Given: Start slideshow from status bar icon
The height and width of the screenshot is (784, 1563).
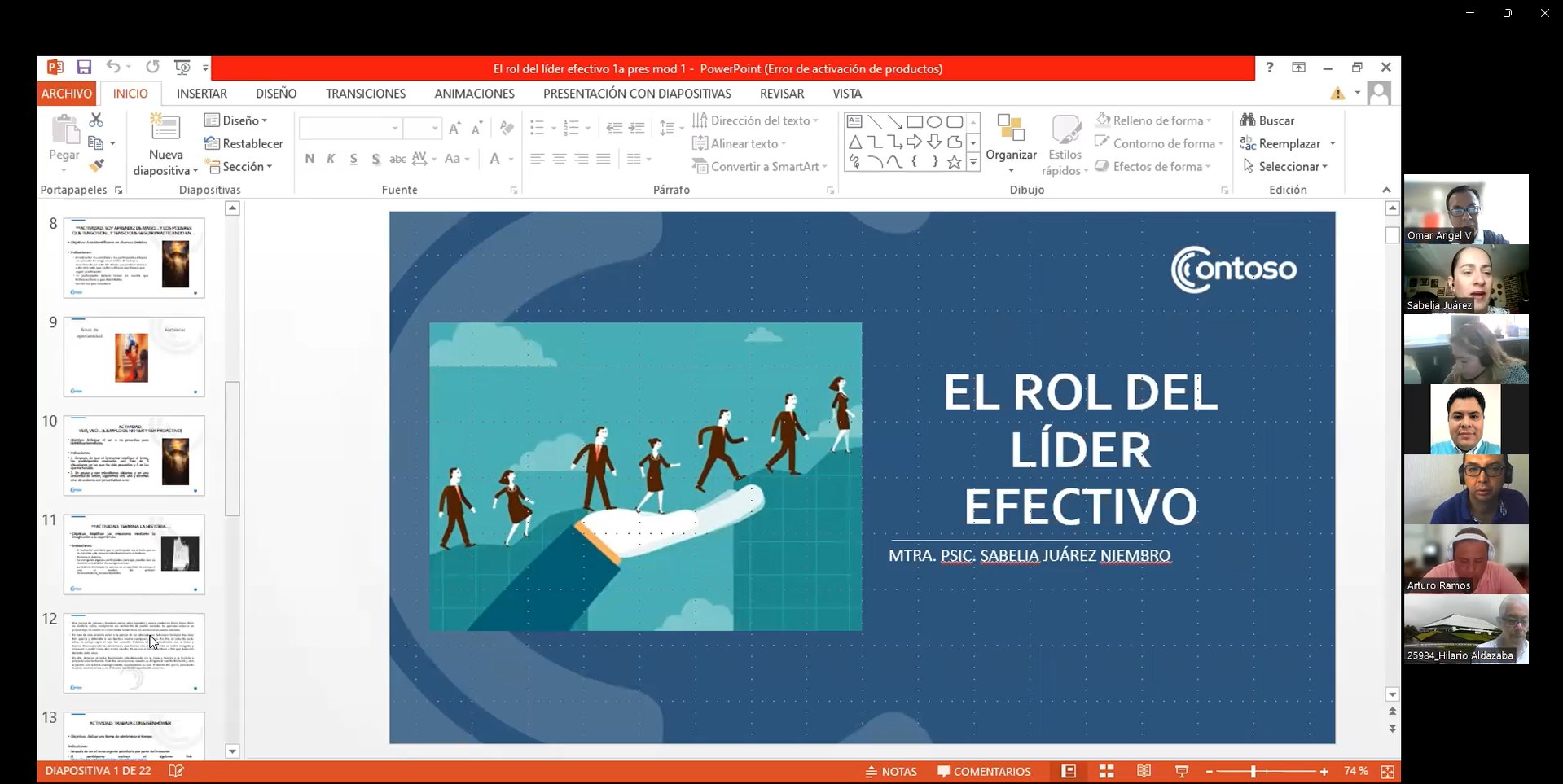Looking at the screenshot, I should pyautogui.click(x=1181, y=771).
